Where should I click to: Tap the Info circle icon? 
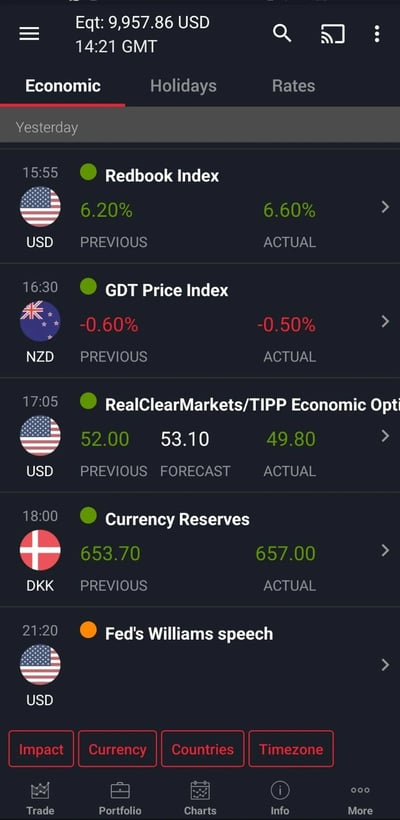[x=280, y=790]
